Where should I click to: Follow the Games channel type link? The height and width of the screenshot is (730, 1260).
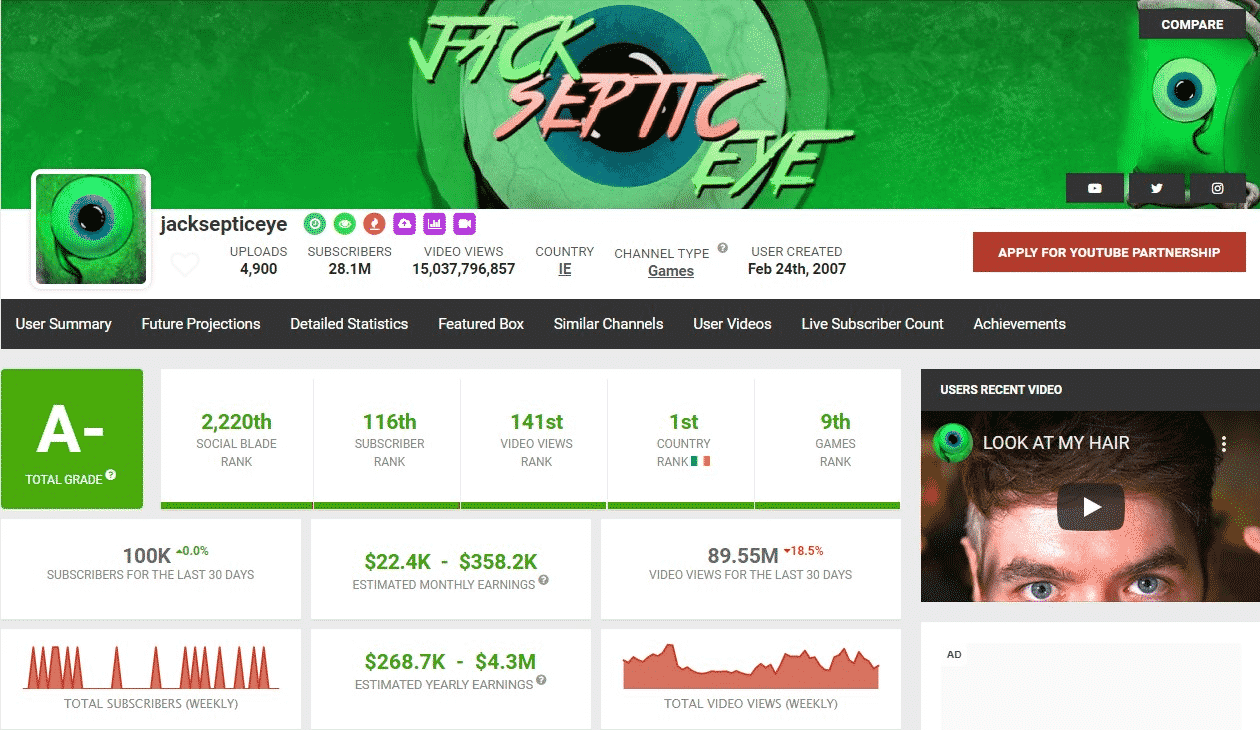click(x=671, y=271)
